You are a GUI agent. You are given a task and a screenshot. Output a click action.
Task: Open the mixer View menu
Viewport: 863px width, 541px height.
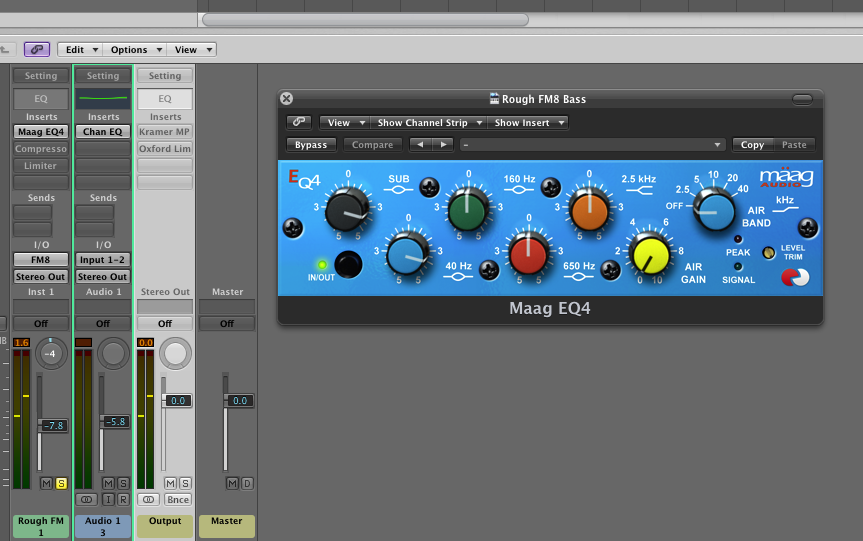192,50
